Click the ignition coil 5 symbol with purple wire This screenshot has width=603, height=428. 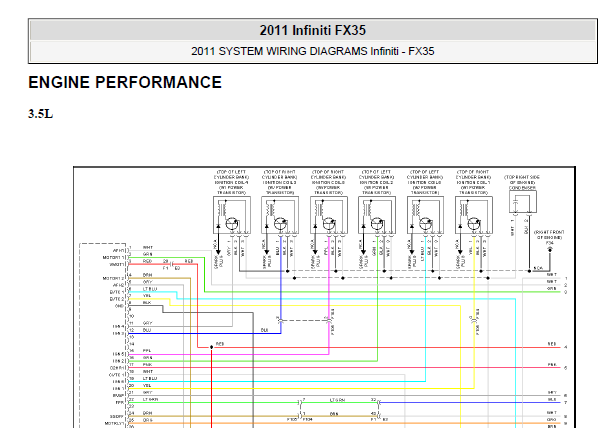(x=329, y=215)
